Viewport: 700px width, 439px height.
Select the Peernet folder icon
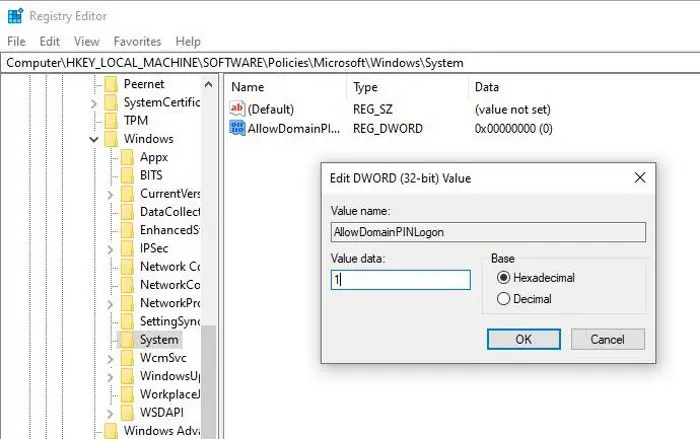coord(111,84)
